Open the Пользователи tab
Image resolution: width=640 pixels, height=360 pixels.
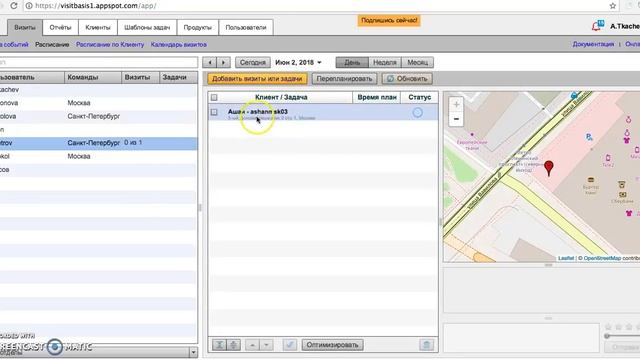pyautogui.click(x=246, y=27)
